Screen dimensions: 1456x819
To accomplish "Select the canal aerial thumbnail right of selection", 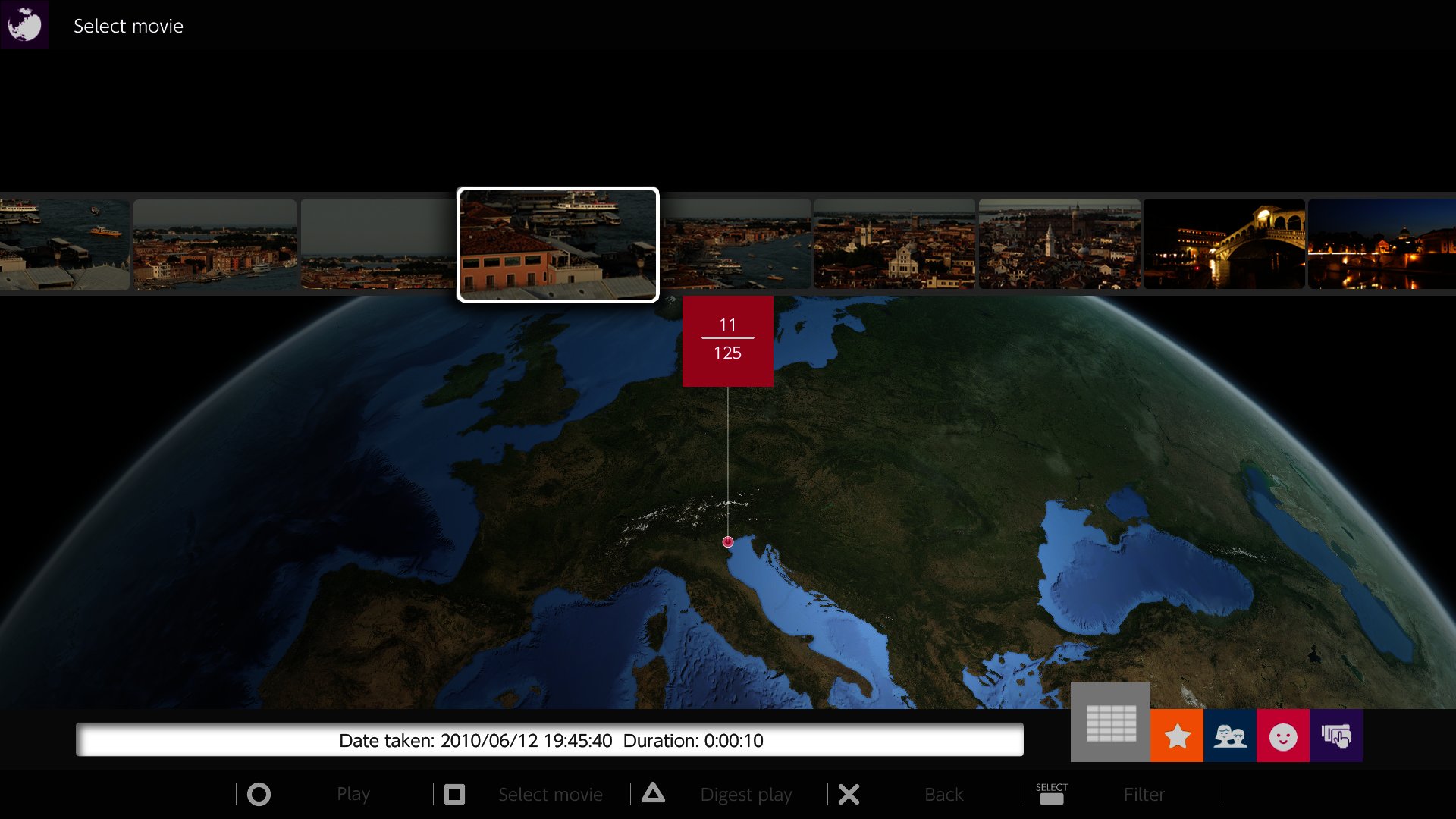I will (x=736, y=243).
